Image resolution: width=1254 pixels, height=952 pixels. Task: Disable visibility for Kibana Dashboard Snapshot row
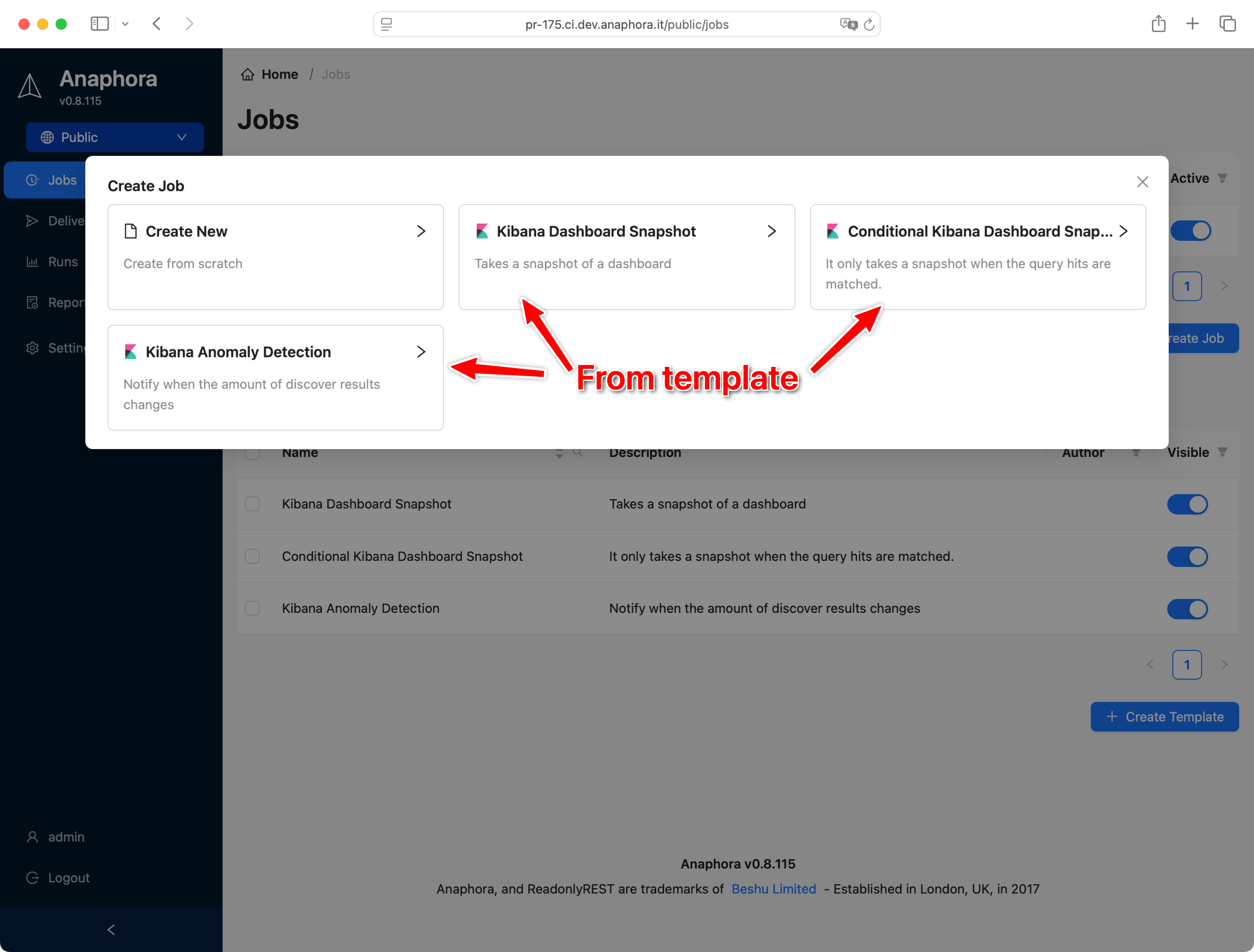tap(1188, 504)
